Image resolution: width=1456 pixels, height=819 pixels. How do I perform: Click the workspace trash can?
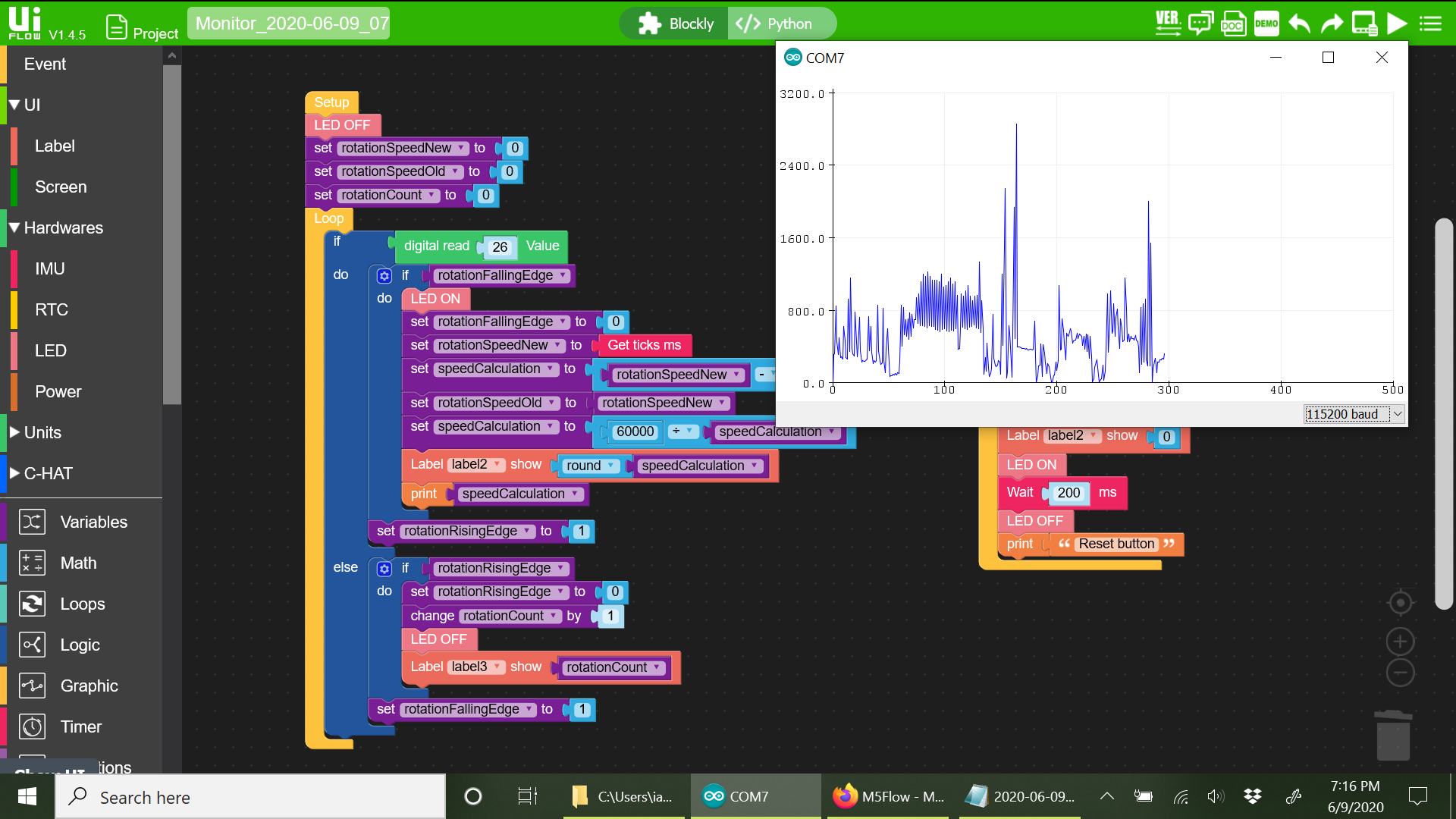tap(1393, 736)
